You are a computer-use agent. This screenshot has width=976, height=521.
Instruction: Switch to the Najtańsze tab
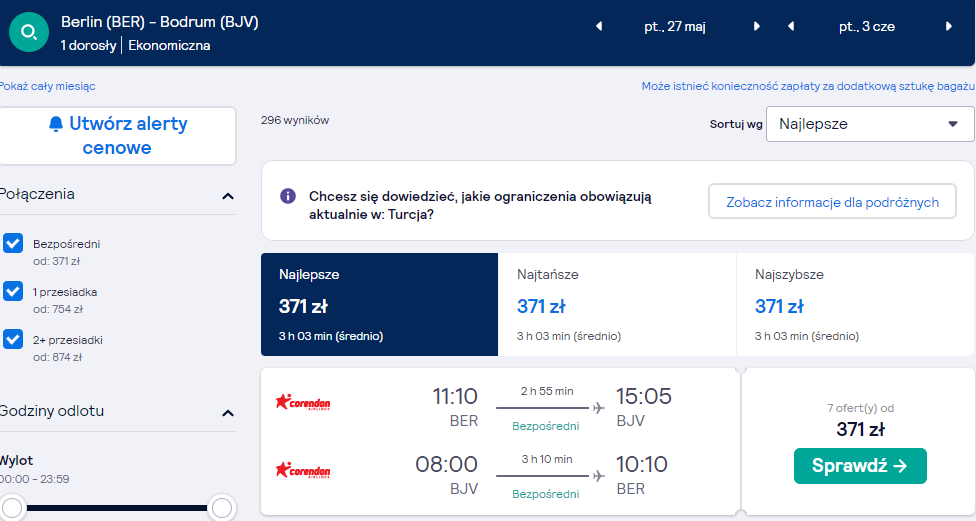click(617, 304)
